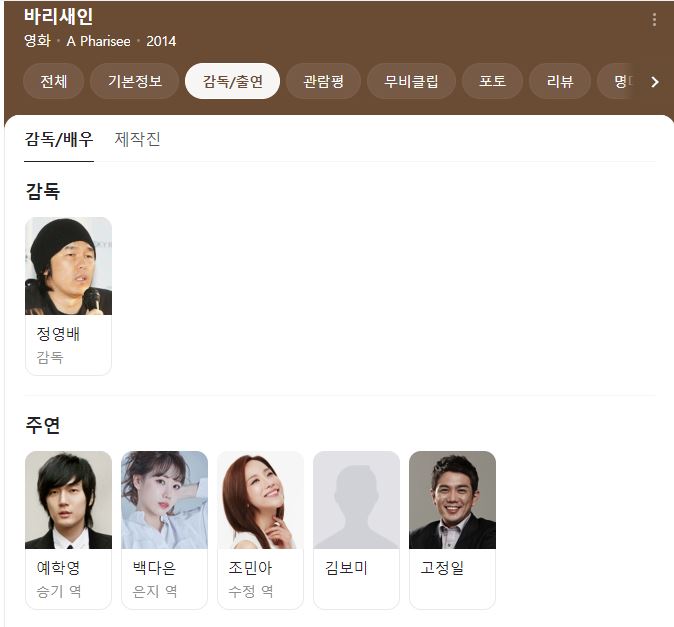Open 조민아's profile photo
Image resolution: width=674 pixels, height=627 pixels.
(x=260, y=500)
